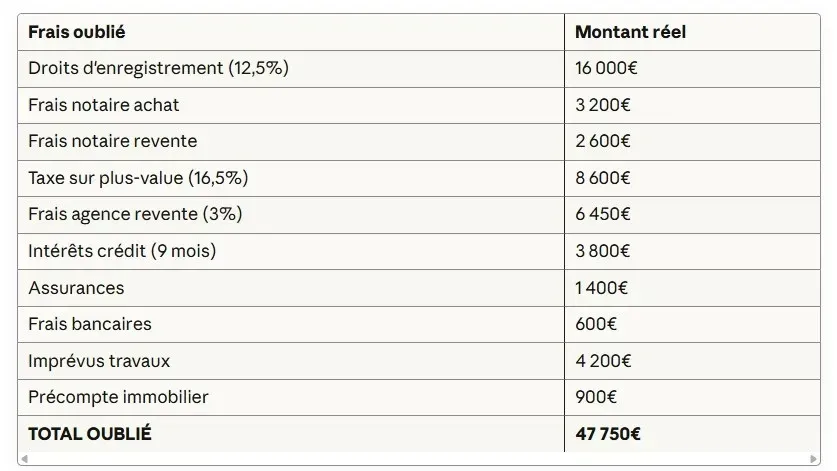Select the "Montant réel" column header
Image resolution: width=837 pixels, height=471 pixels.
[x=630, y=32]
